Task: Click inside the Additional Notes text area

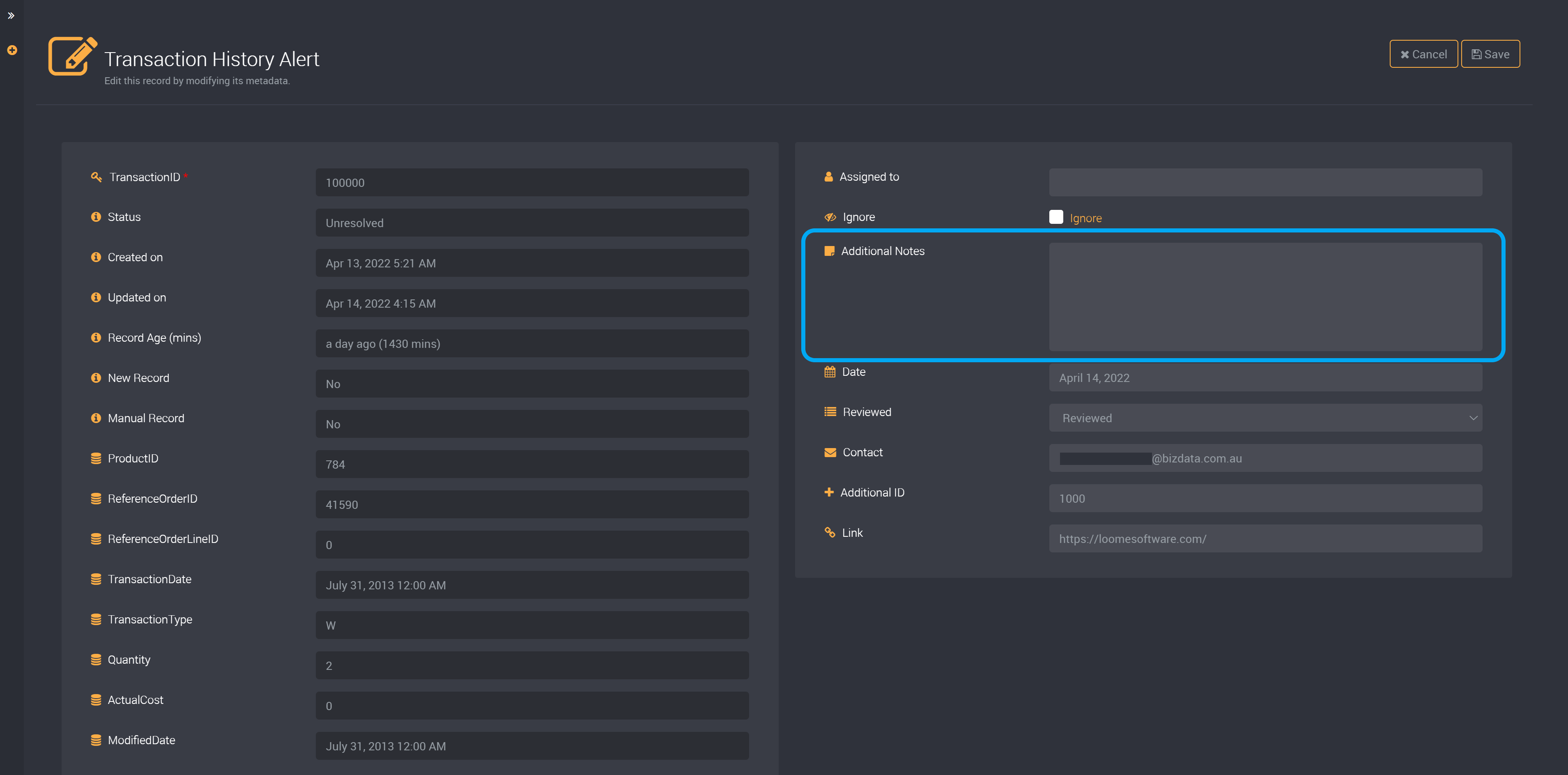Action: (1265, 297)
